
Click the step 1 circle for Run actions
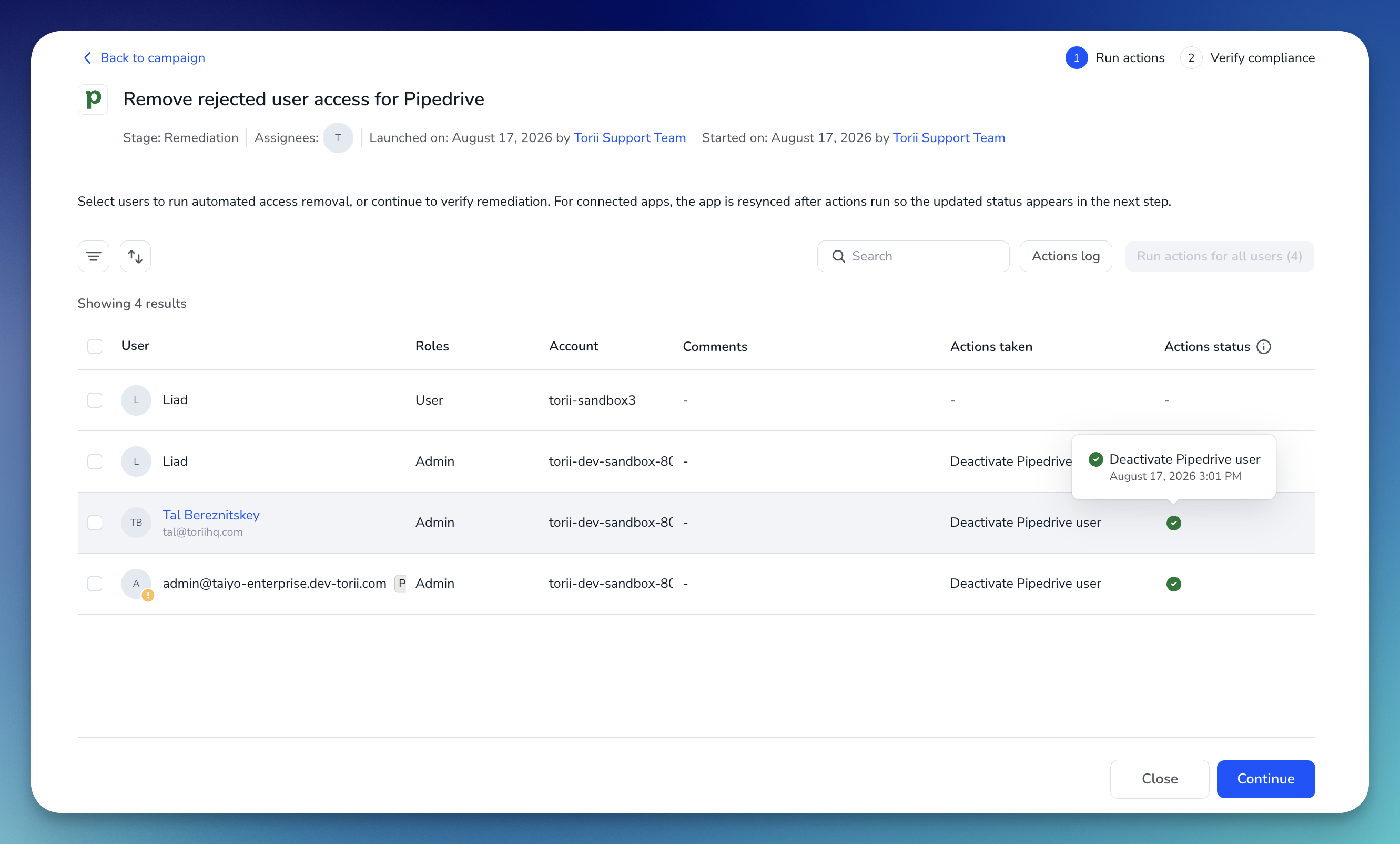point(1077,58)
